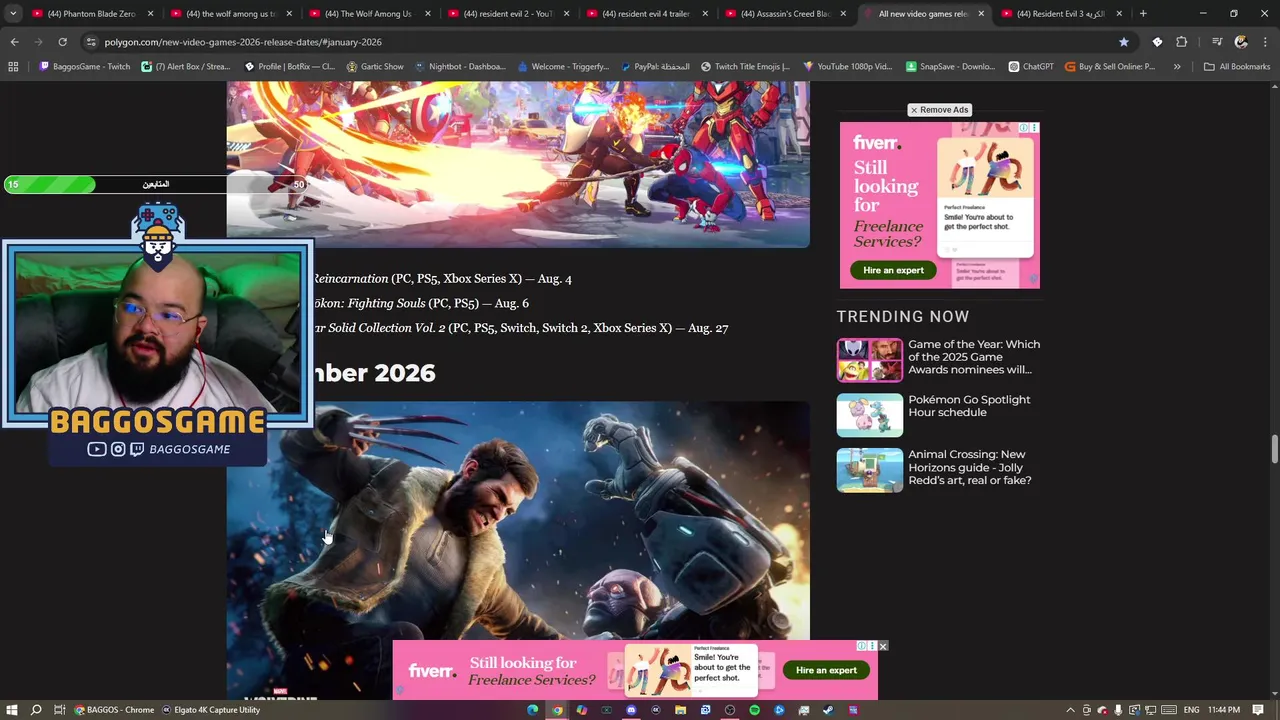Open a new tab with the plus button
This screenshot has width=1280, height=720.
1143,14
